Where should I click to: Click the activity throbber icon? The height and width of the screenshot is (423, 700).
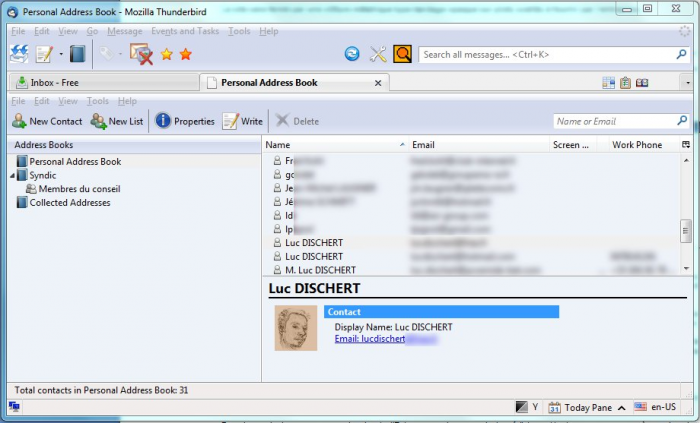click(x=684, y=31)
